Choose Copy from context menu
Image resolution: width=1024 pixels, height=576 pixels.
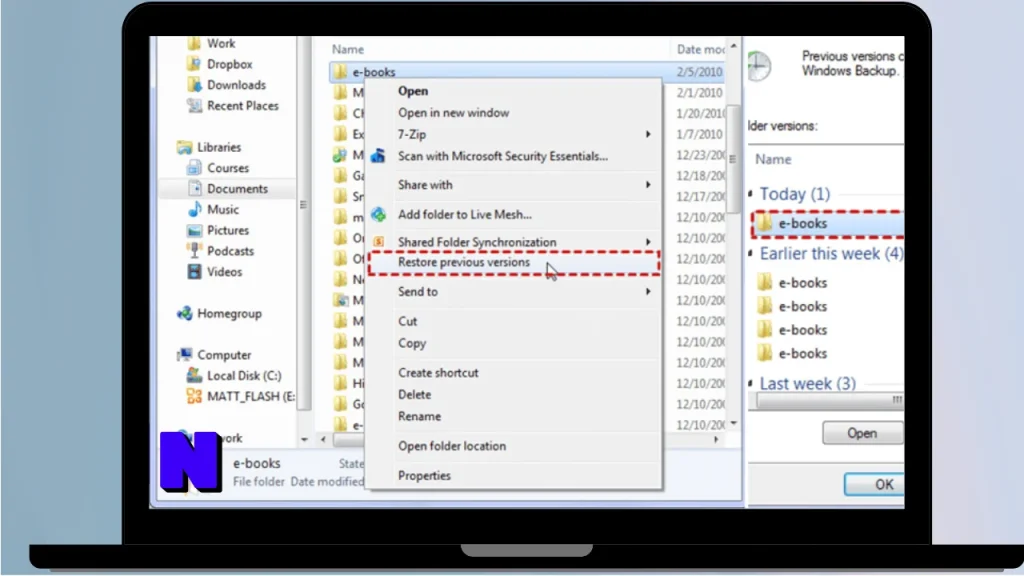coord(412,344)
